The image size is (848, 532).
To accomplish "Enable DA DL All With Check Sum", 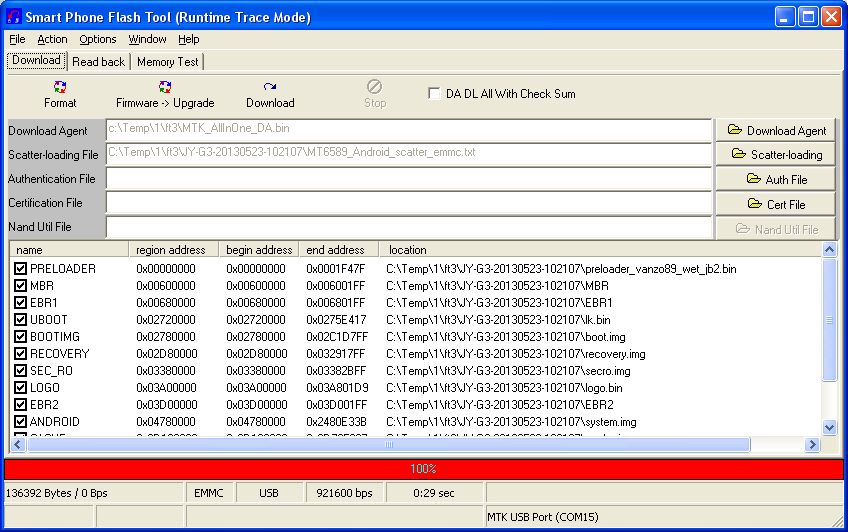I will (x=434, y=94).
